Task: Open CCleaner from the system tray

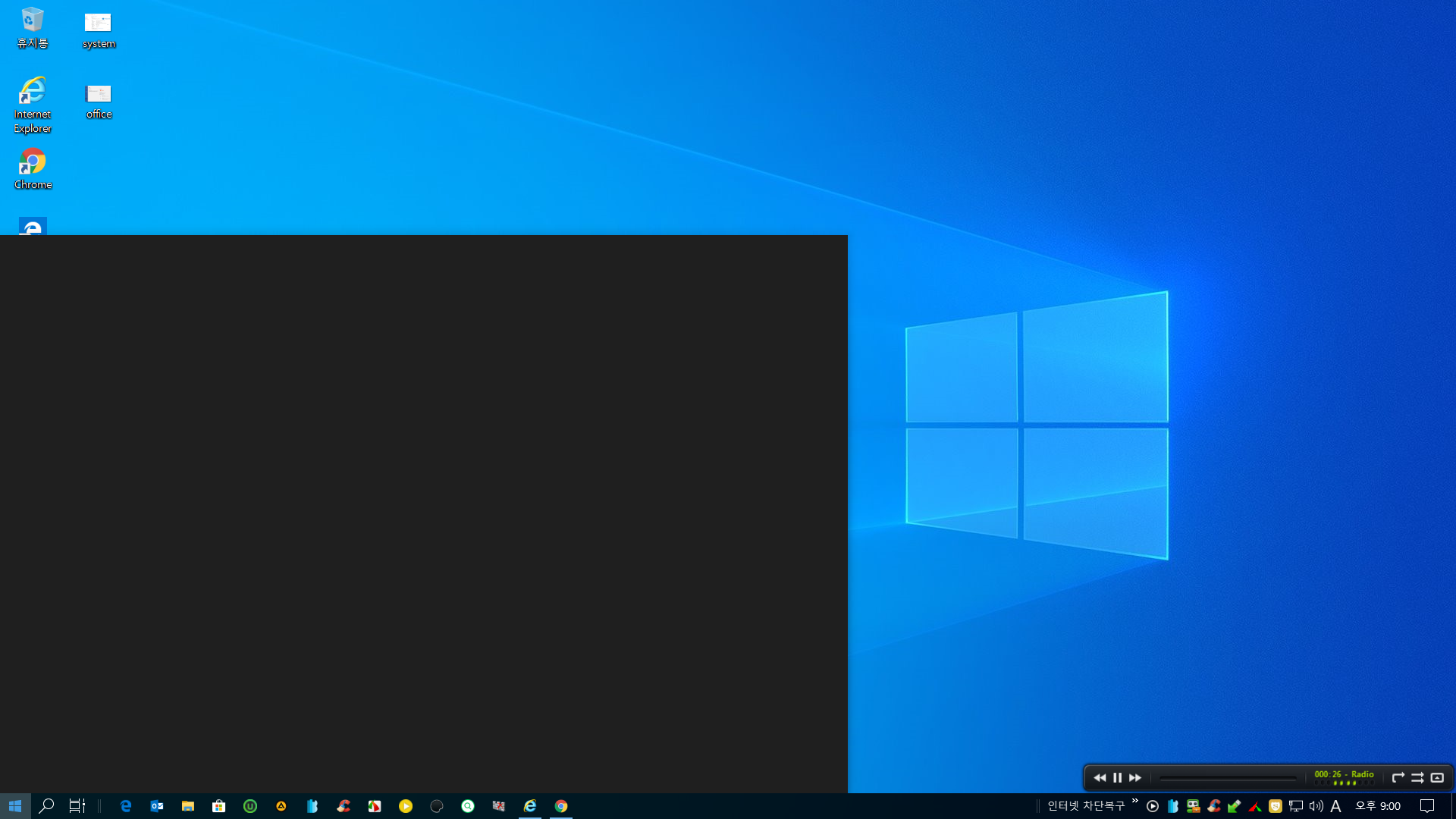Action: [1214, 806]
